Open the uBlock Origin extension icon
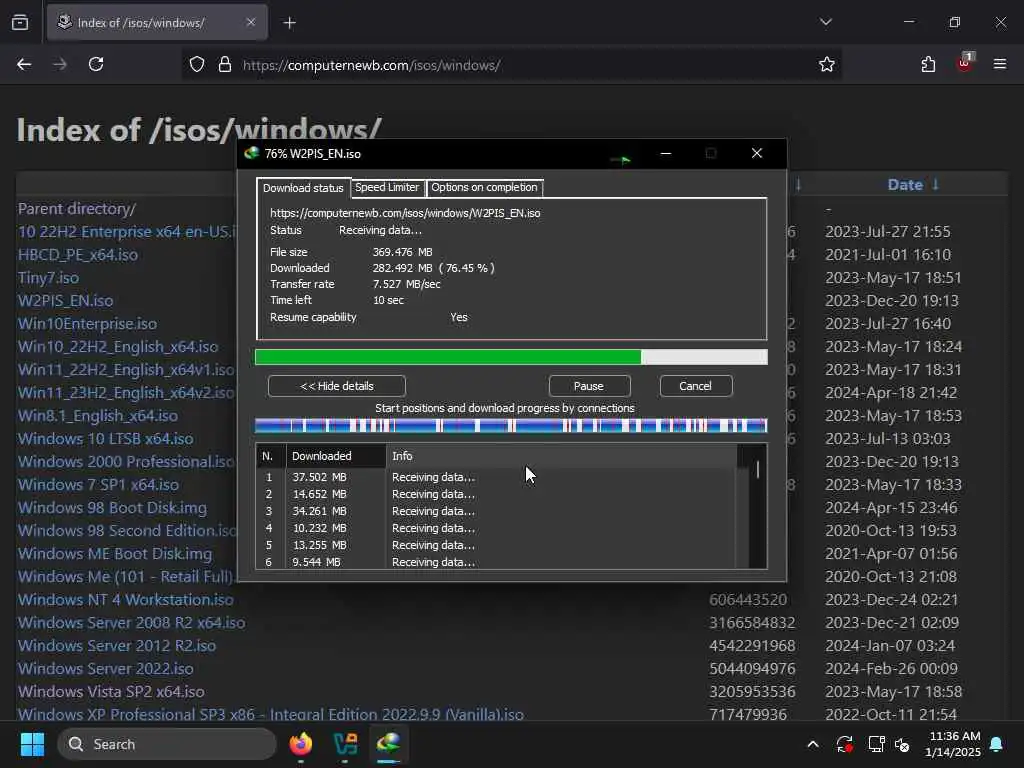The height and width of the screenshot is (768, 1024). pos(965,63)
